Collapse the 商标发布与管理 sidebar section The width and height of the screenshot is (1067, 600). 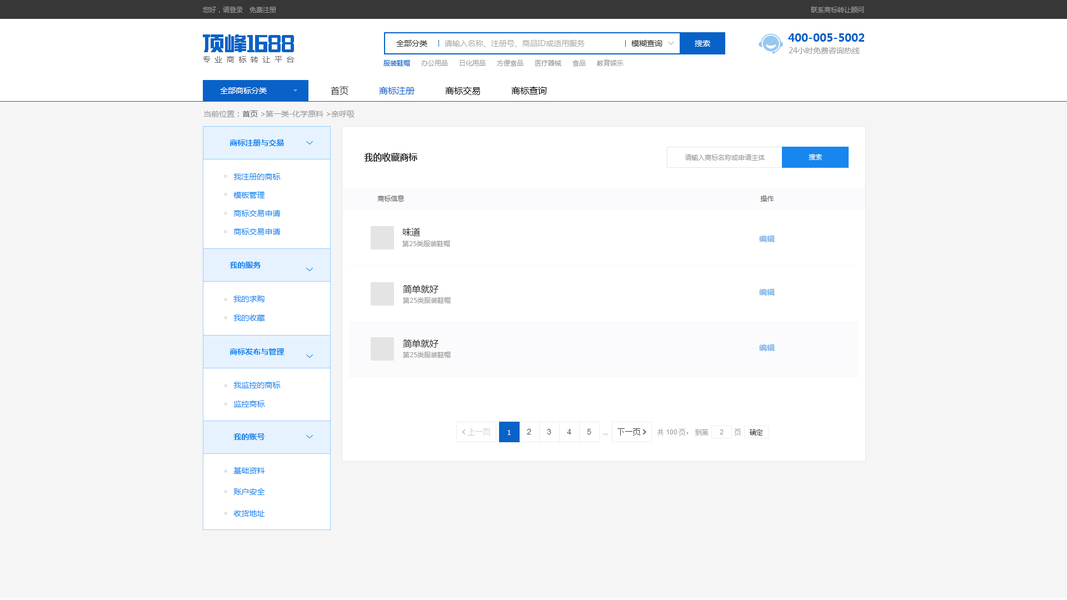(309, 356)
